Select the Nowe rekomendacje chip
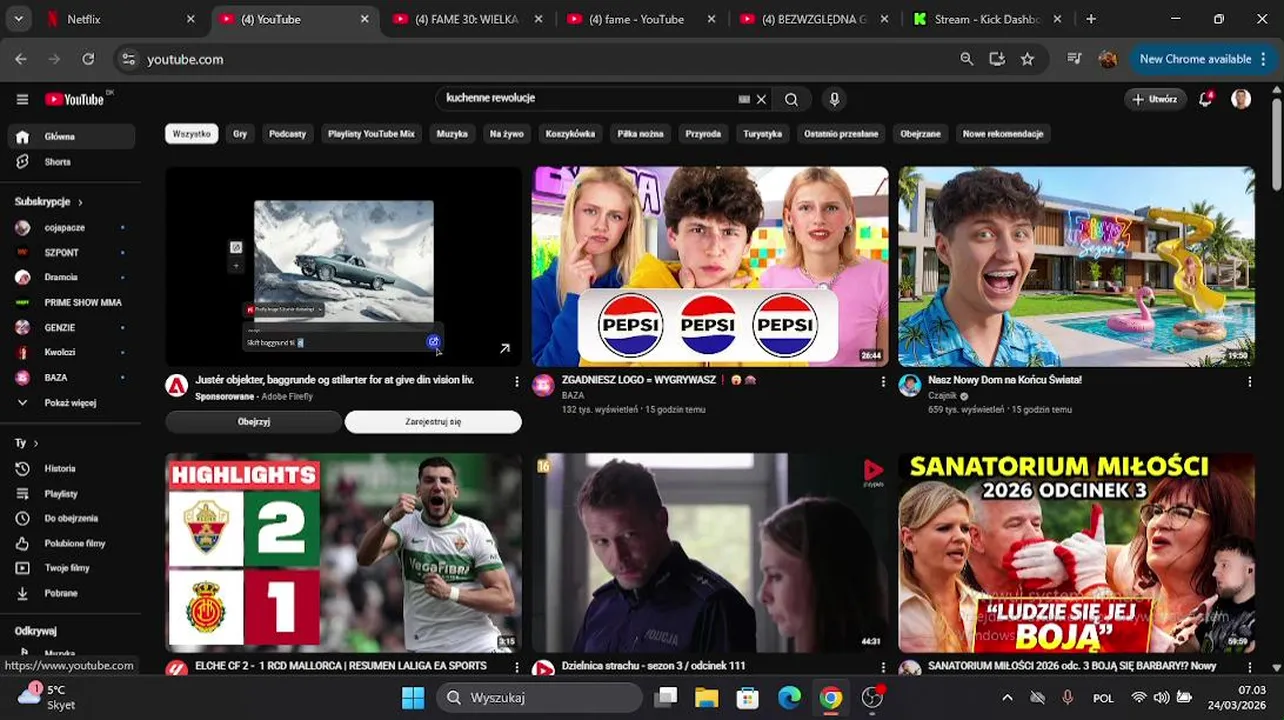Screen dimensions: 1284x720 [x=1003, y=133]
